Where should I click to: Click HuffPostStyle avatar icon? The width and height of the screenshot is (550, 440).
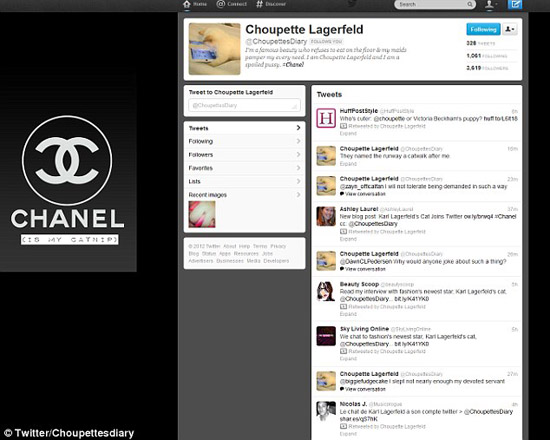tap(326, 118)
